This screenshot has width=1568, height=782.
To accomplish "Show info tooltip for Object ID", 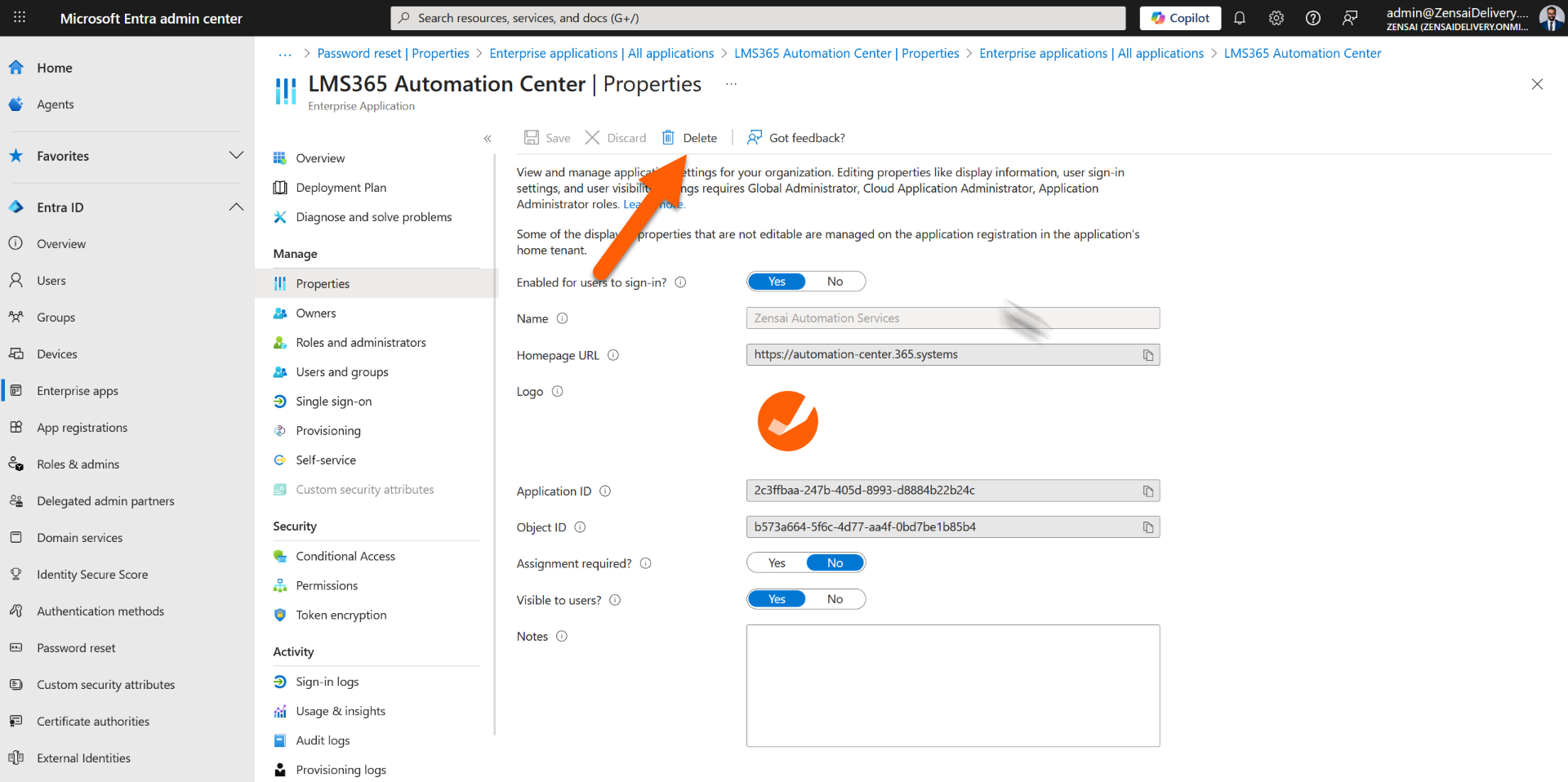I will (x=580, y=527).
